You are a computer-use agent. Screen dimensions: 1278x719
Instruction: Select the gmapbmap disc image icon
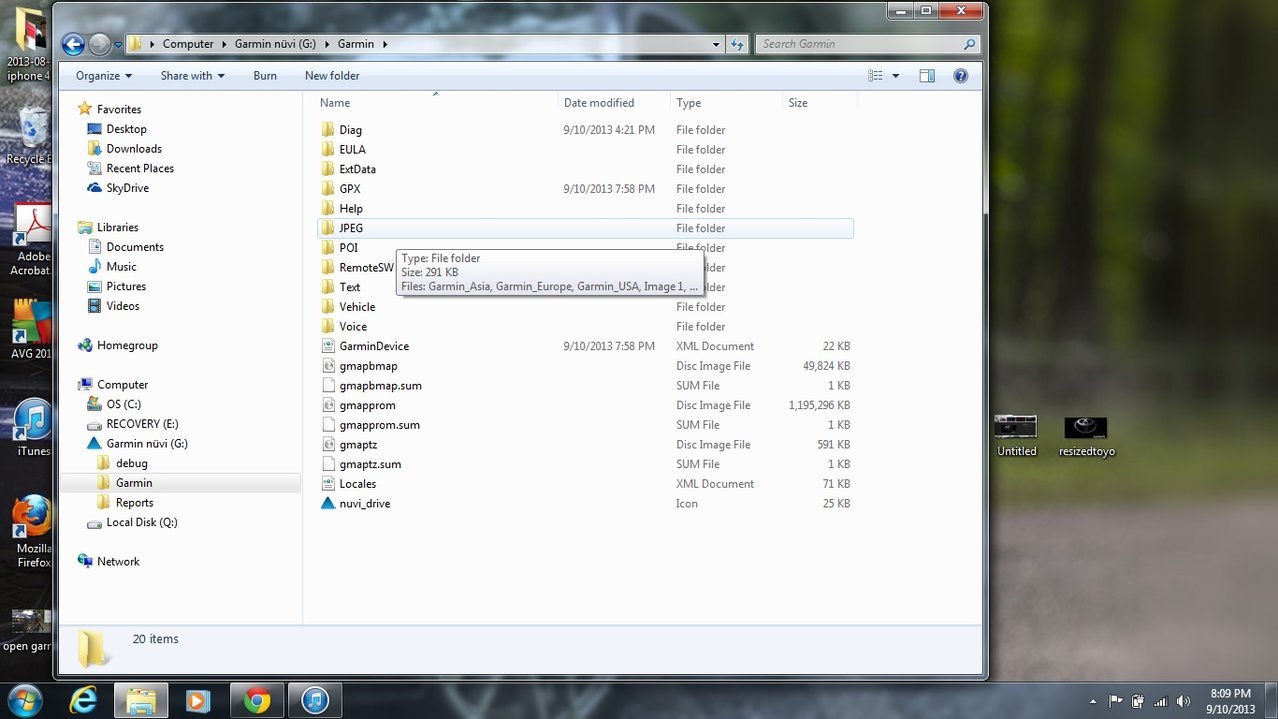click(328, 366)
